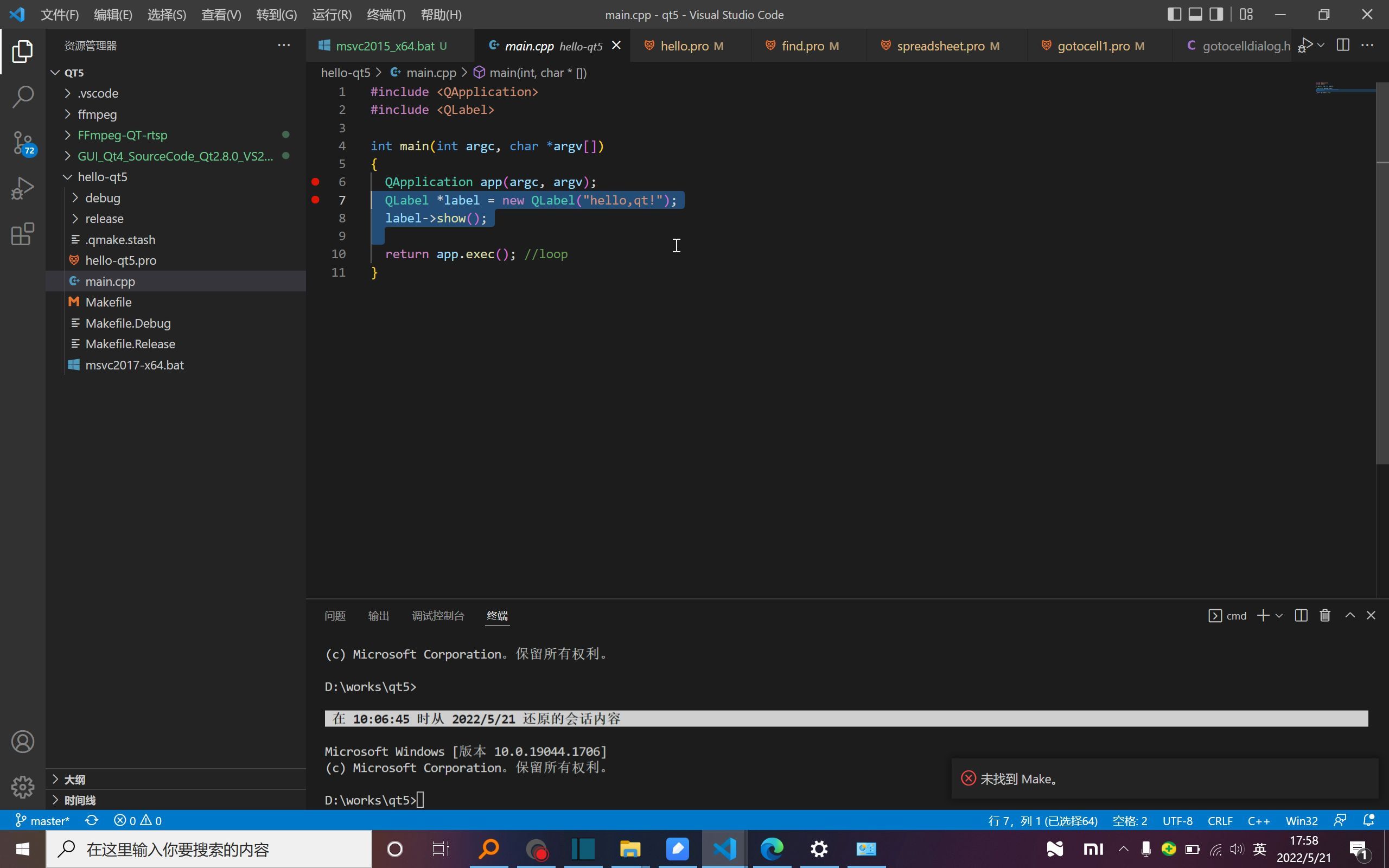The width and height of the screenshot is (1389, 868).
Task: Click the Windows taskbar search box
Action: [x=209, y=849]
